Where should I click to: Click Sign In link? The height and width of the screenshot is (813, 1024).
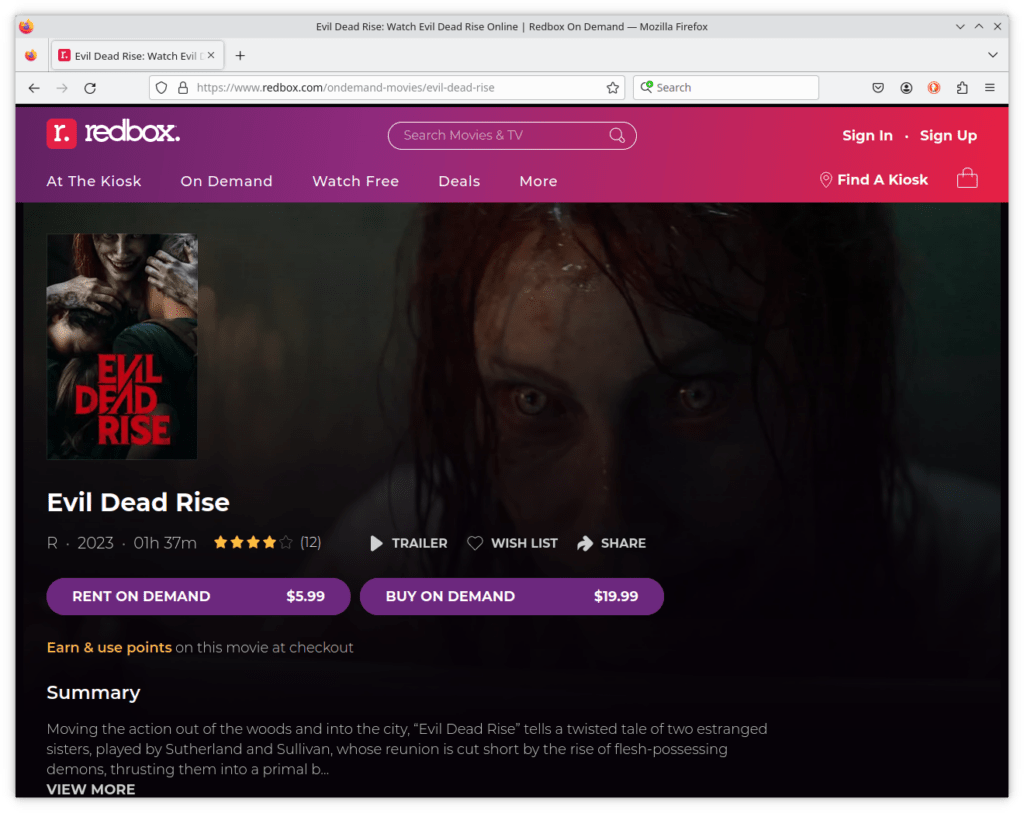coord(867,136)
